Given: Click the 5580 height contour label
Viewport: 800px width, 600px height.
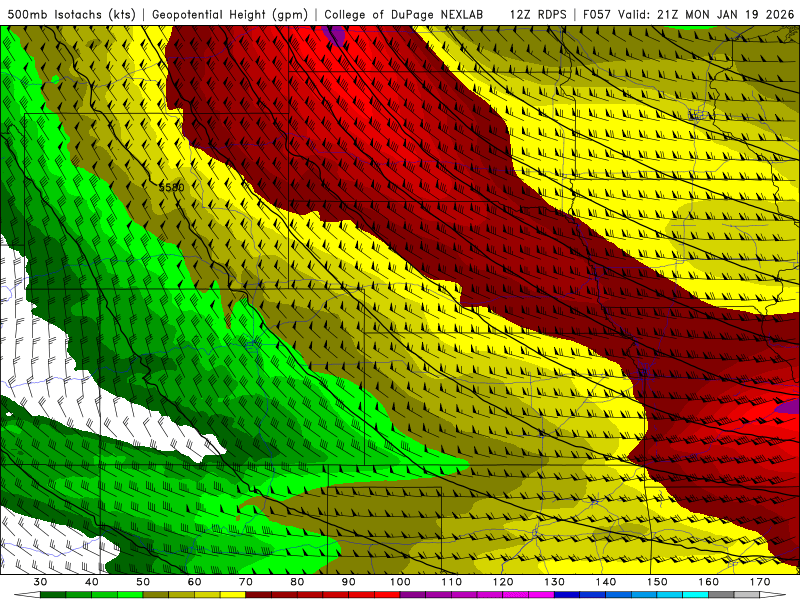Looking at the screenshot, I should point(171,187).
